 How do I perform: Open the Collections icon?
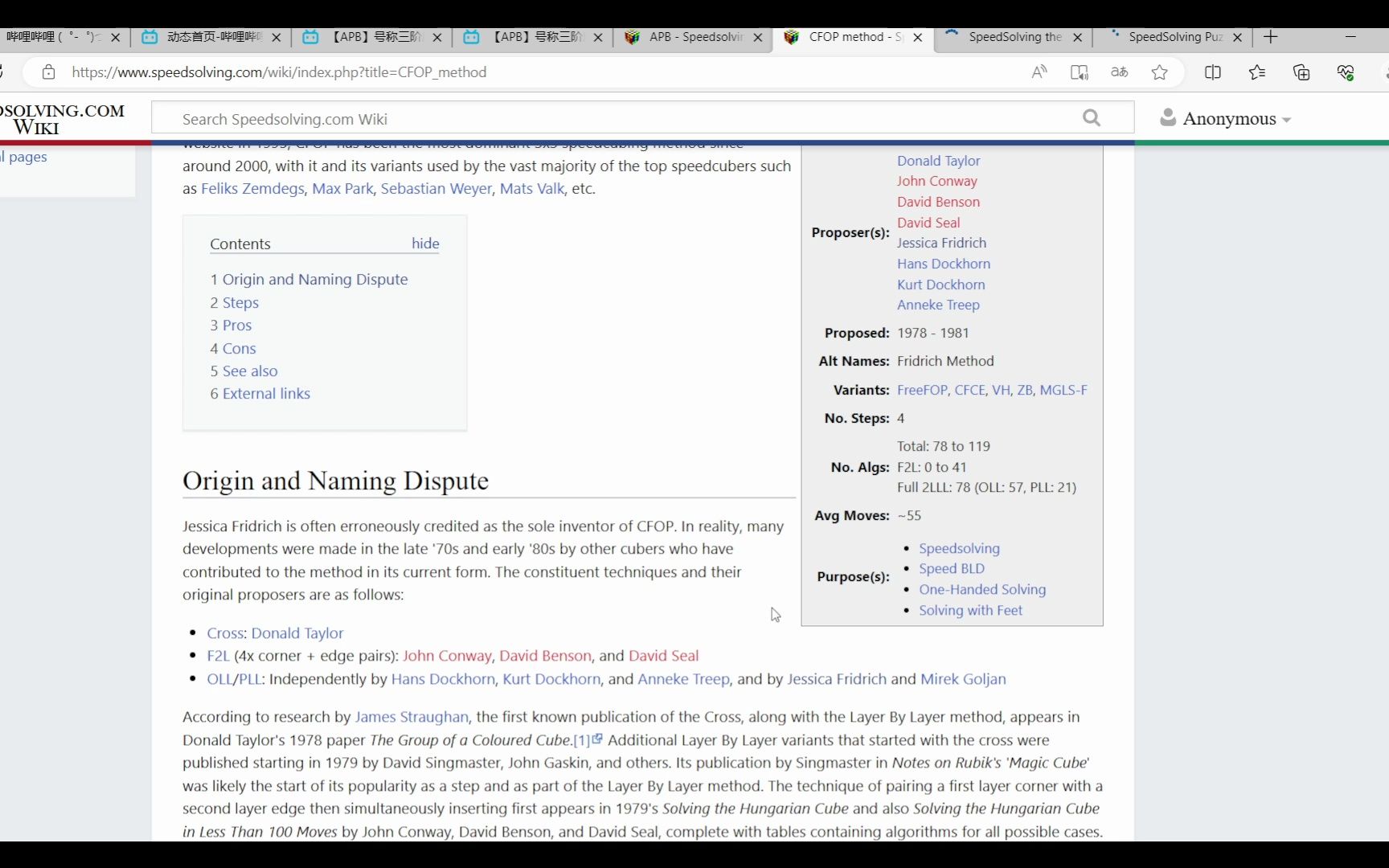tap(1301, 72)
